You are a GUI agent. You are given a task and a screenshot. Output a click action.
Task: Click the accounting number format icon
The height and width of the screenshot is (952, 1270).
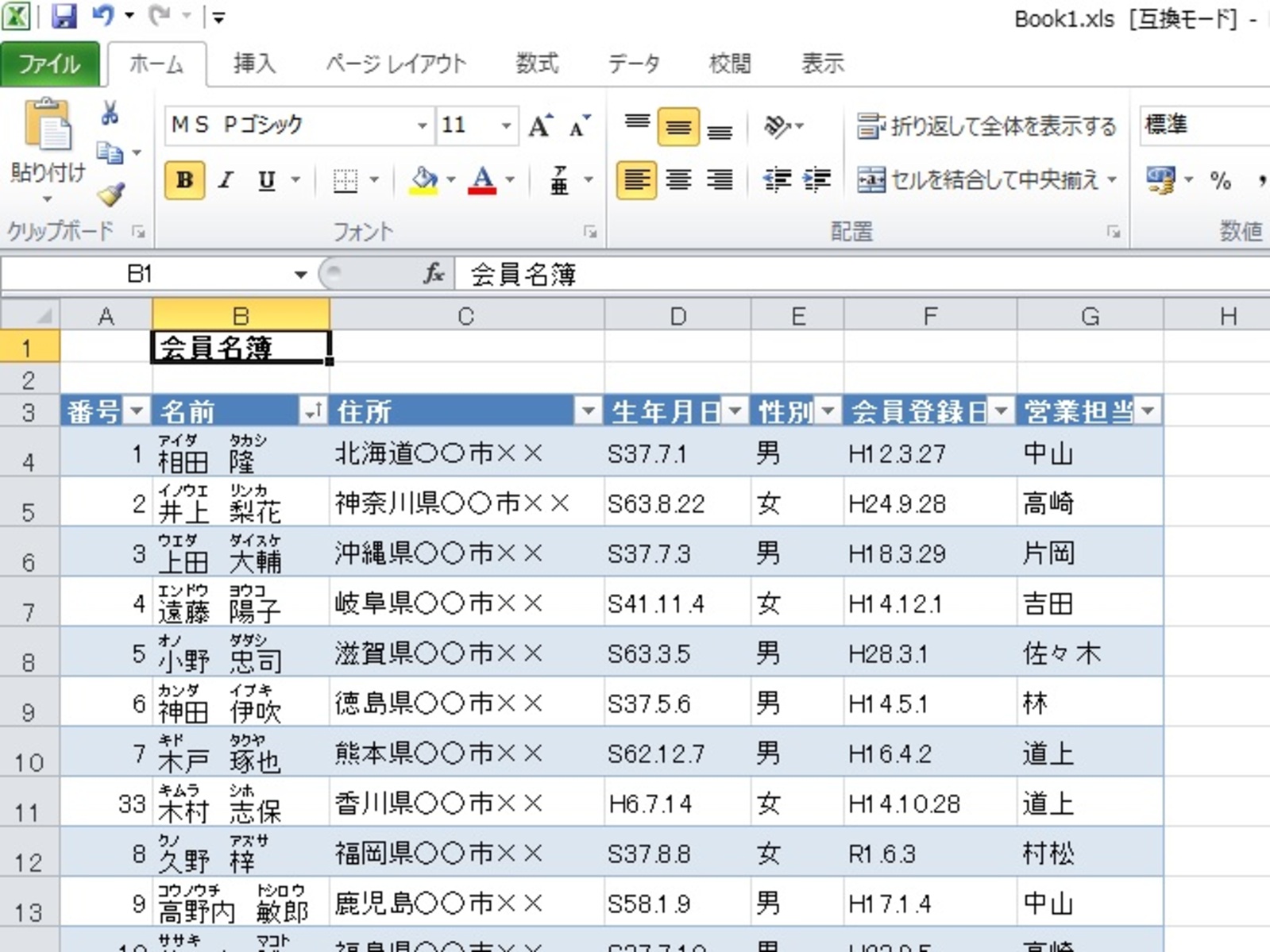pos(1160,180)
